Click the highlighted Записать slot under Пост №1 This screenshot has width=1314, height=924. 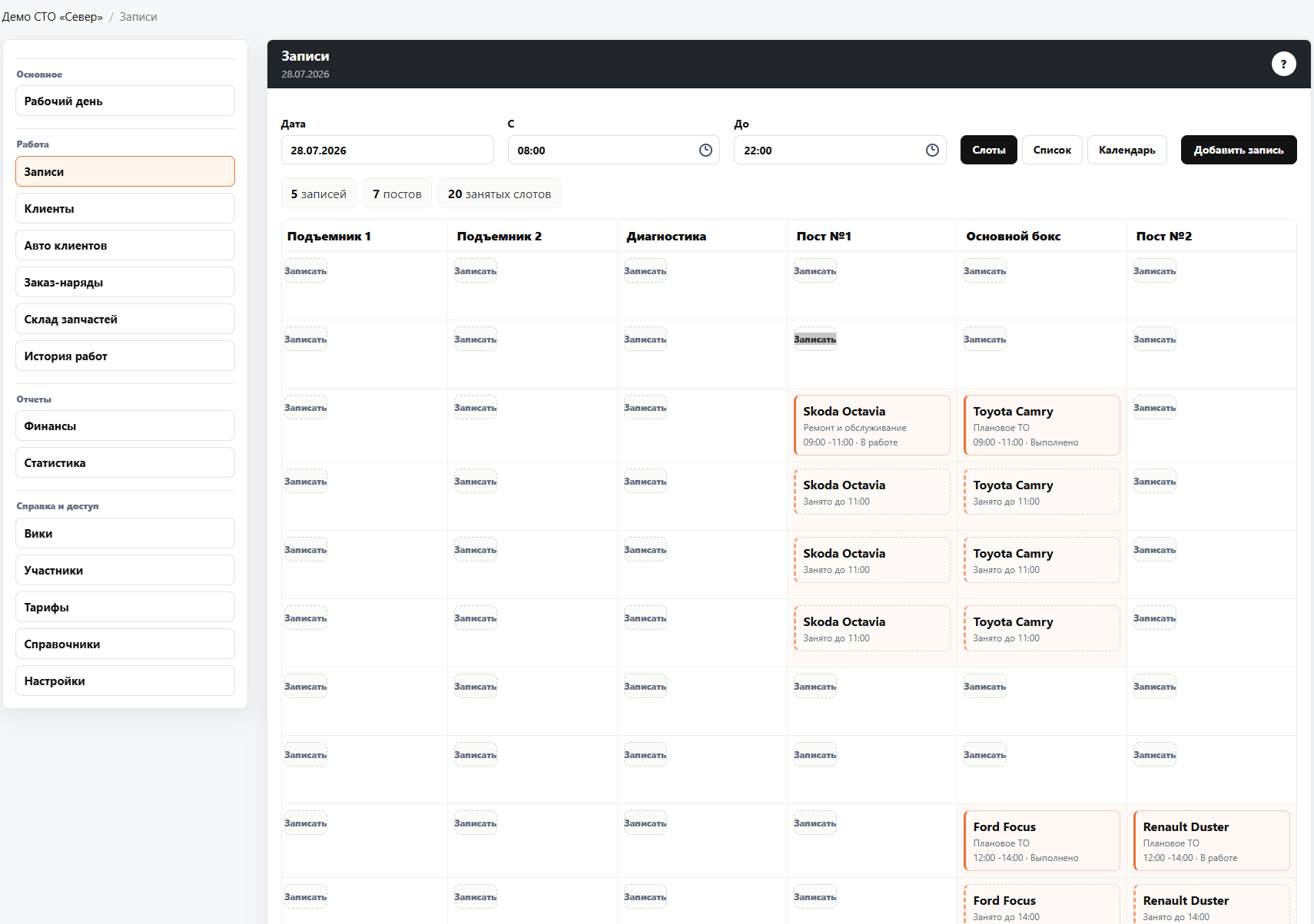815,339
